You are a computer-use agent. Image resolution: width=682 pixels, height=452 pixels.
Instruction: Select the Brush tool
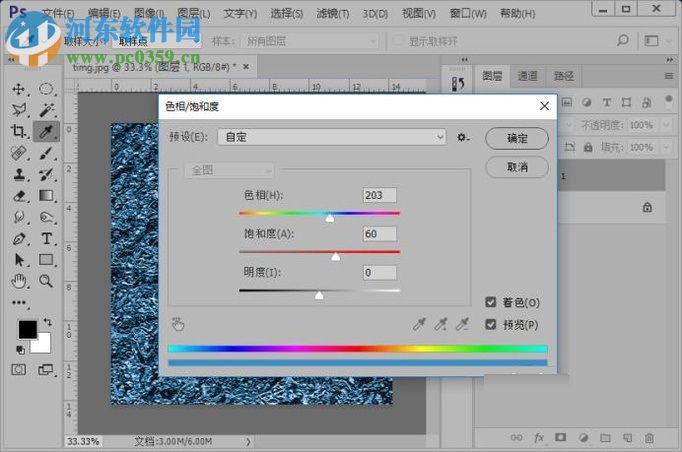46,153
